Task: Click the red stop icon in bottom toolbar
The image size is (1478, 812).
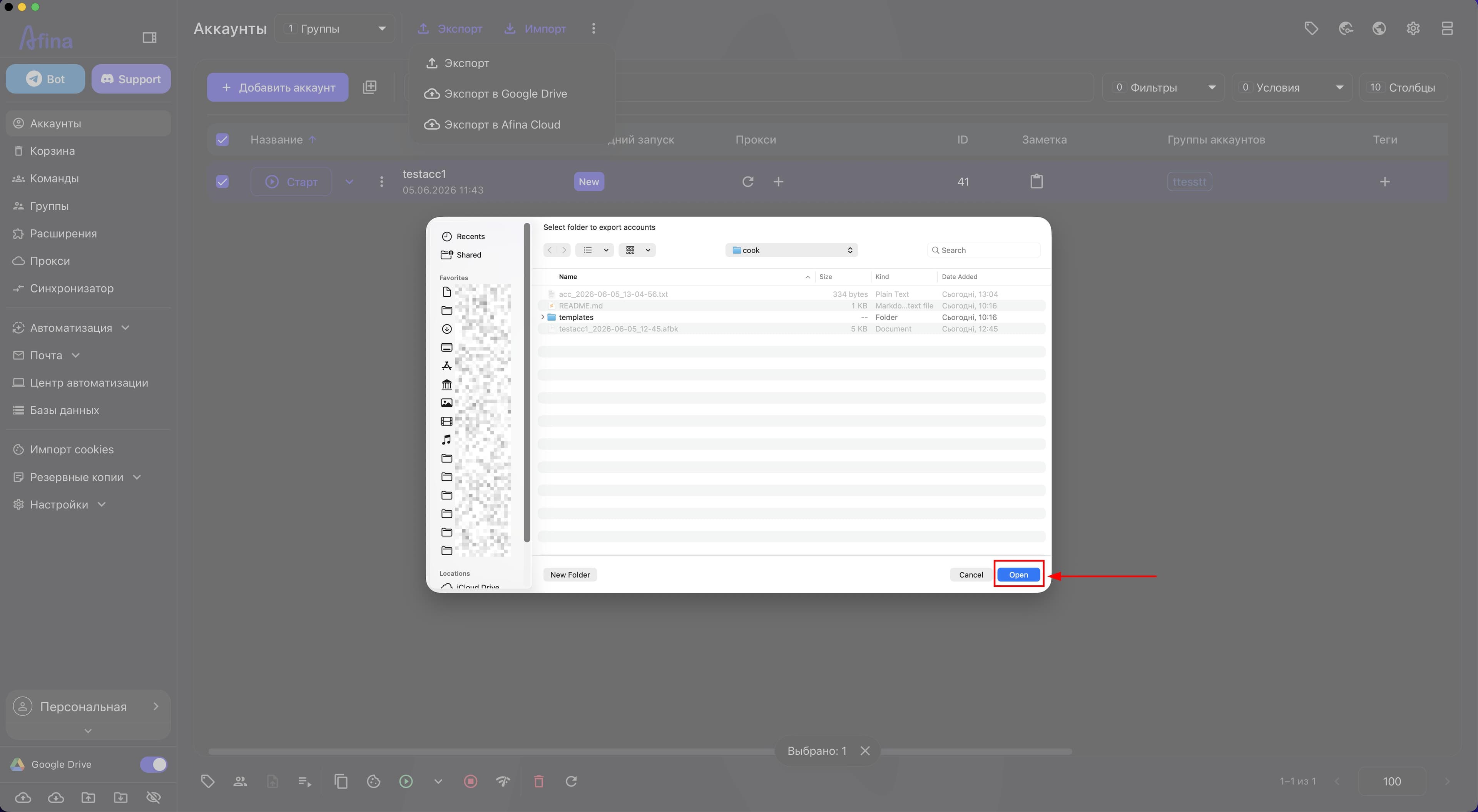Action: [x=470, y=781]
